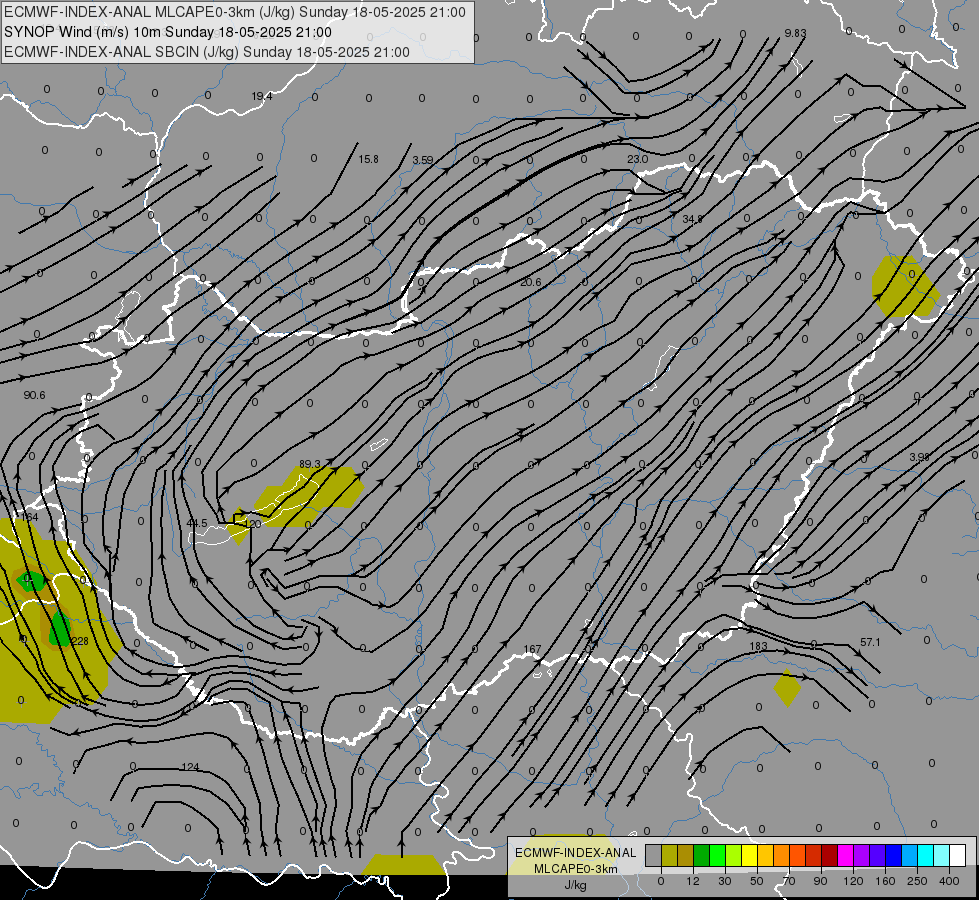
Task: Select the dark green legend swatch
Action: tap(702, 855)
